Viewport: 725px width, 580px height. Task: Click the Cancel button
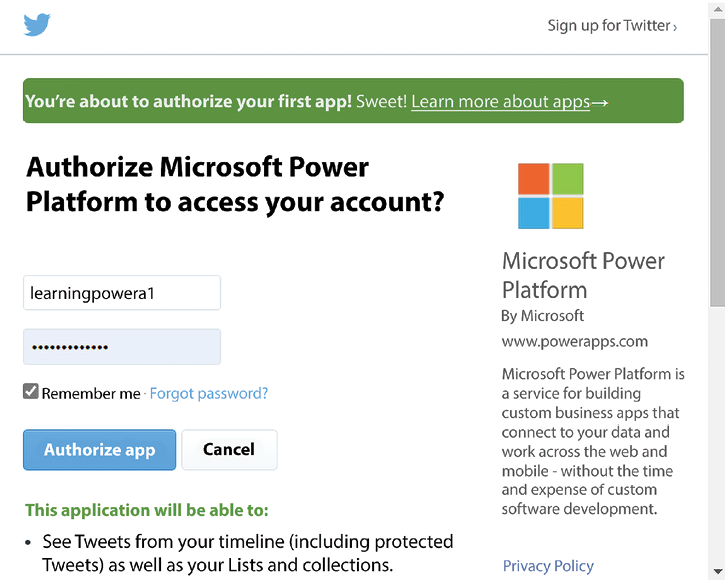pos(229,450)
